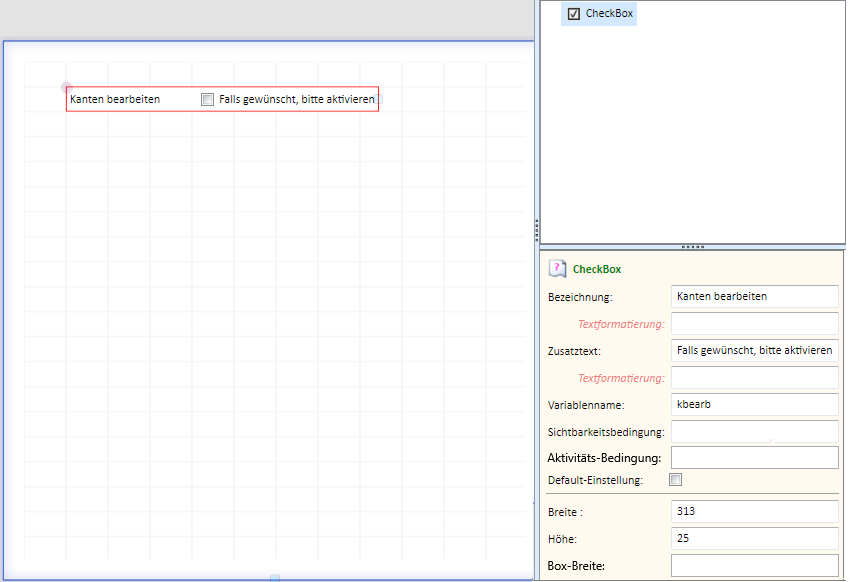Focus the Variablenname field containing kbearb

pyautogui.click(x=755, y=404)
